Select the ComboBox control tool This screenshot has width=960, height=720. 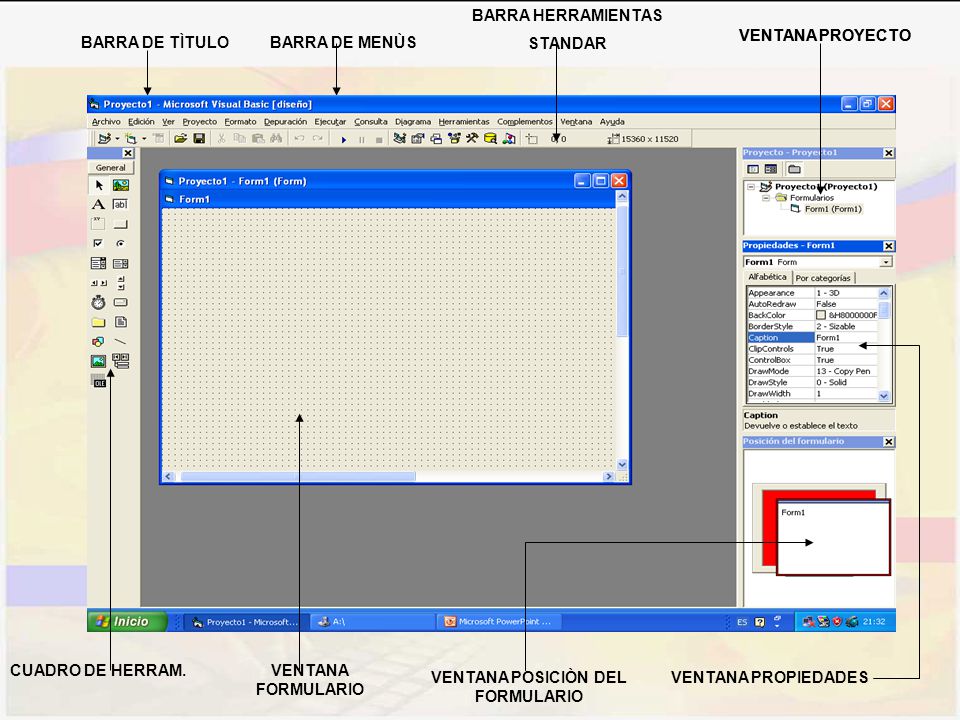tap(99, 263)
